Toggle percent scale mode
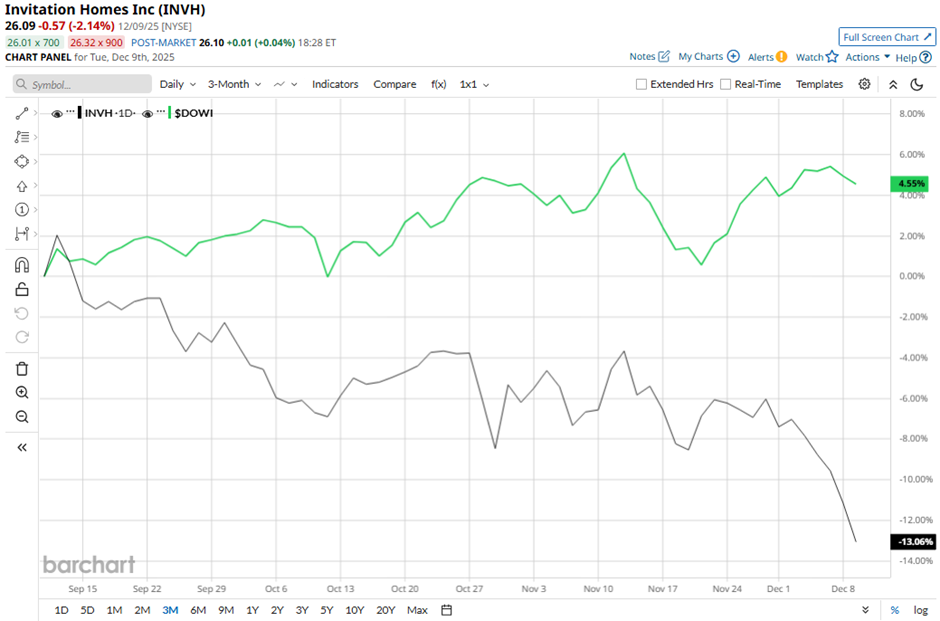940x621 pixels. pyautogui.click(x=894, y=610)
